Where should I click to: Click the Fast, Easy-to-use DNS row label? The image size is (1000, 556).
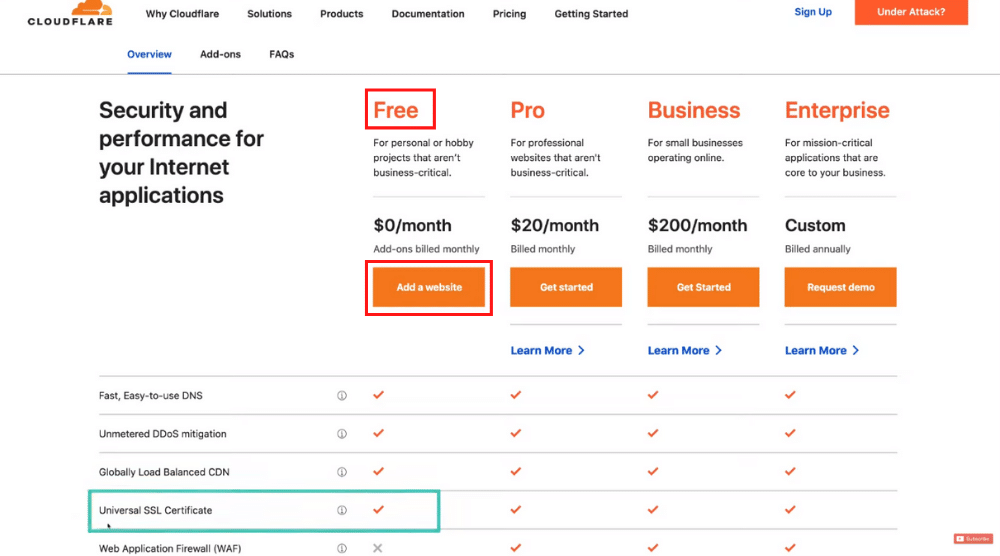[x=151, y=396]
